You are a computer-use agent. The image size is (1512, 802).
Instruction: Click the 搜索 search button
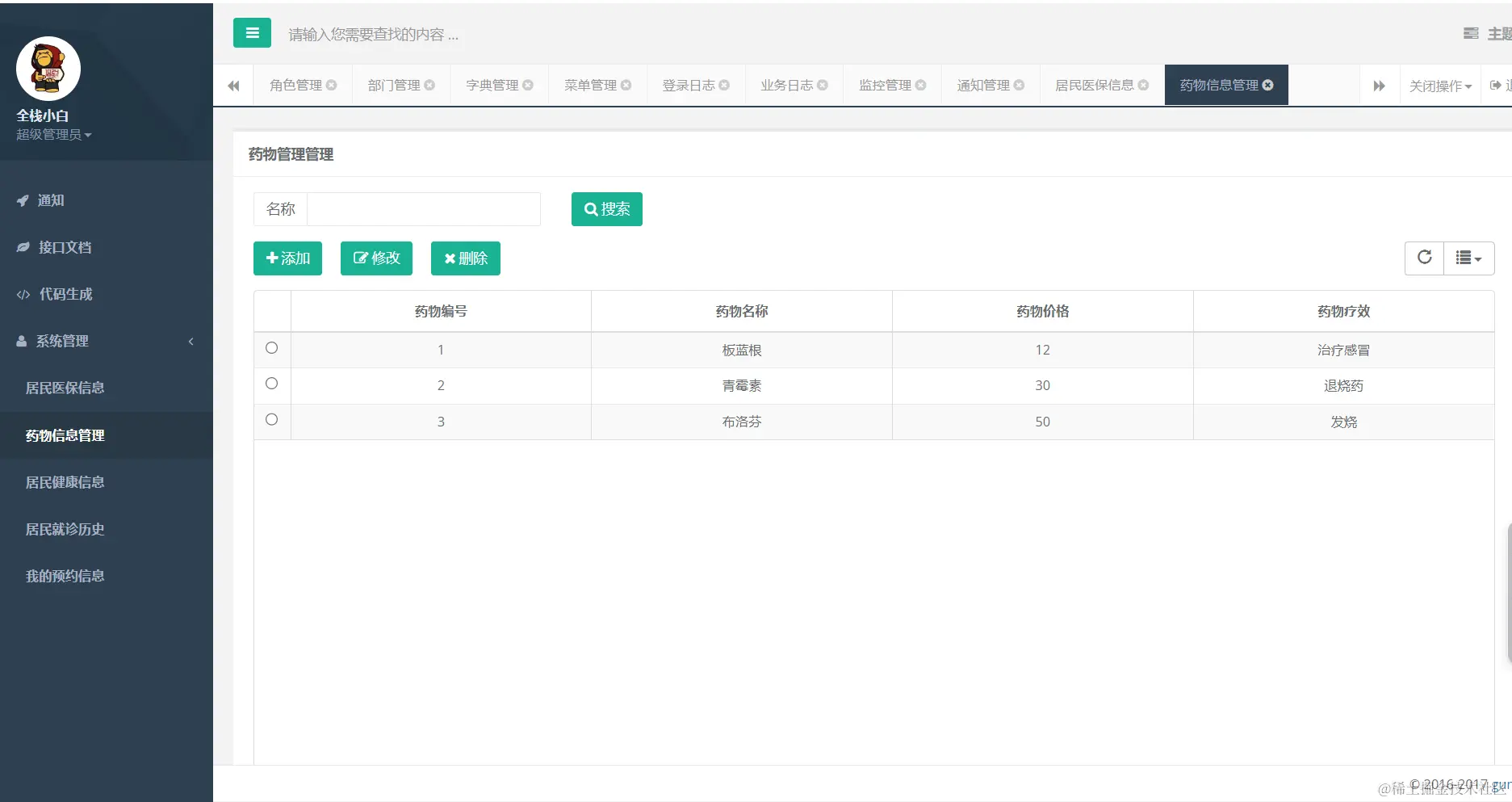[x=607, y=209]
